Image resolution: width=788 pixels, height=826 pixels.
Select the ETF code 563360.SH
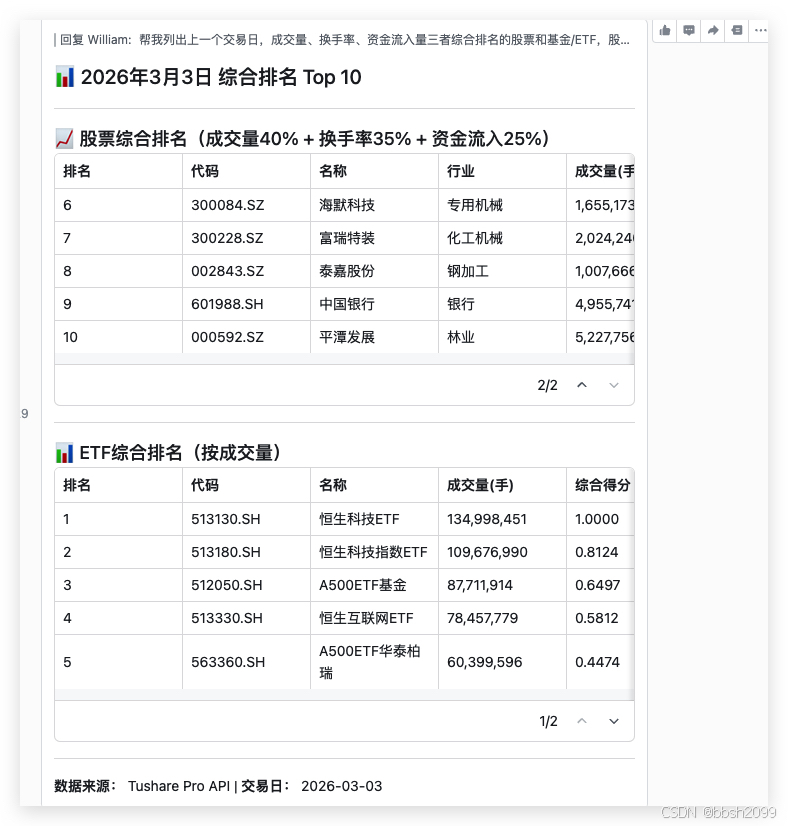coord(228,662)
